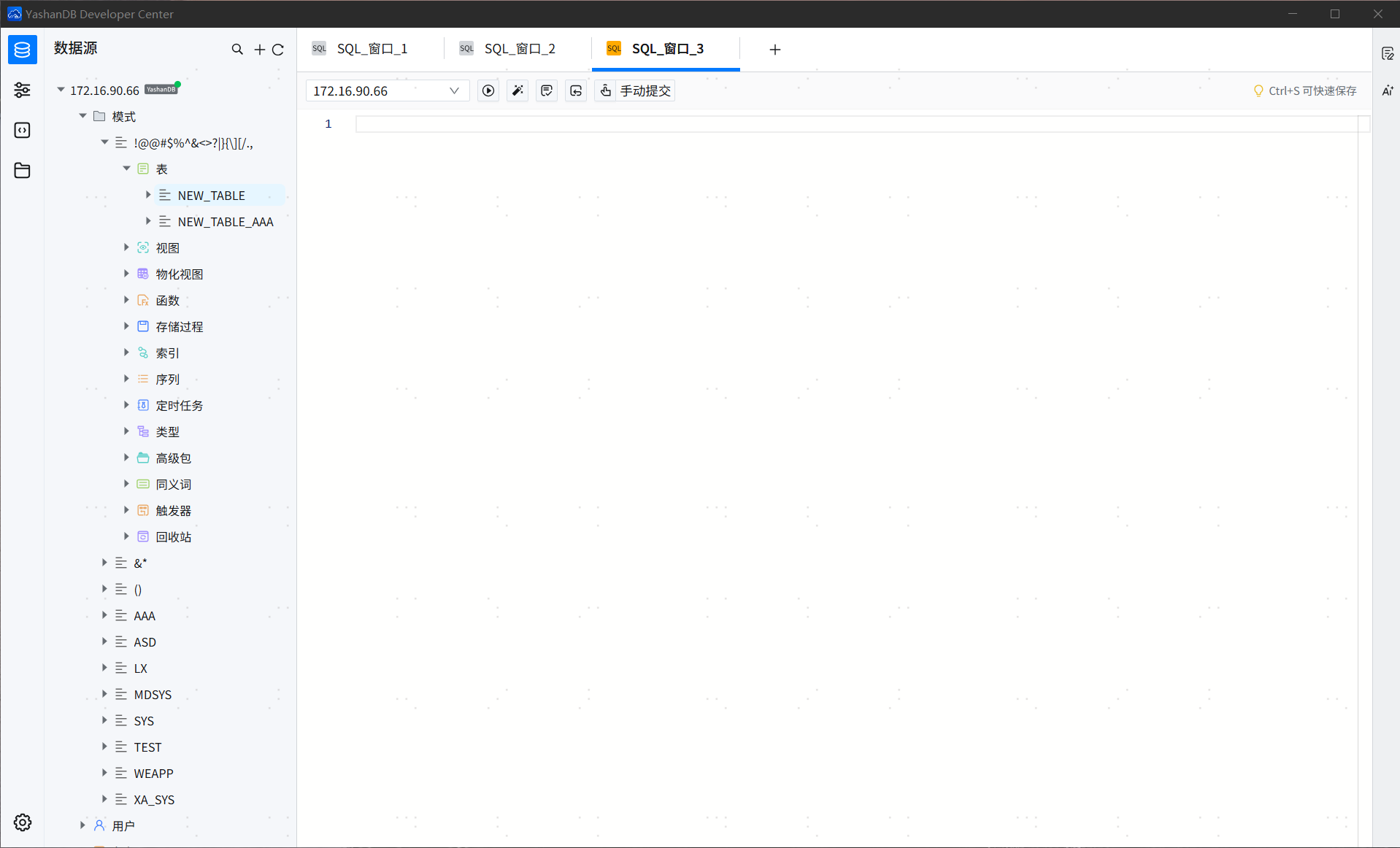Add a new data source with the plus button

tap(259, 49)
